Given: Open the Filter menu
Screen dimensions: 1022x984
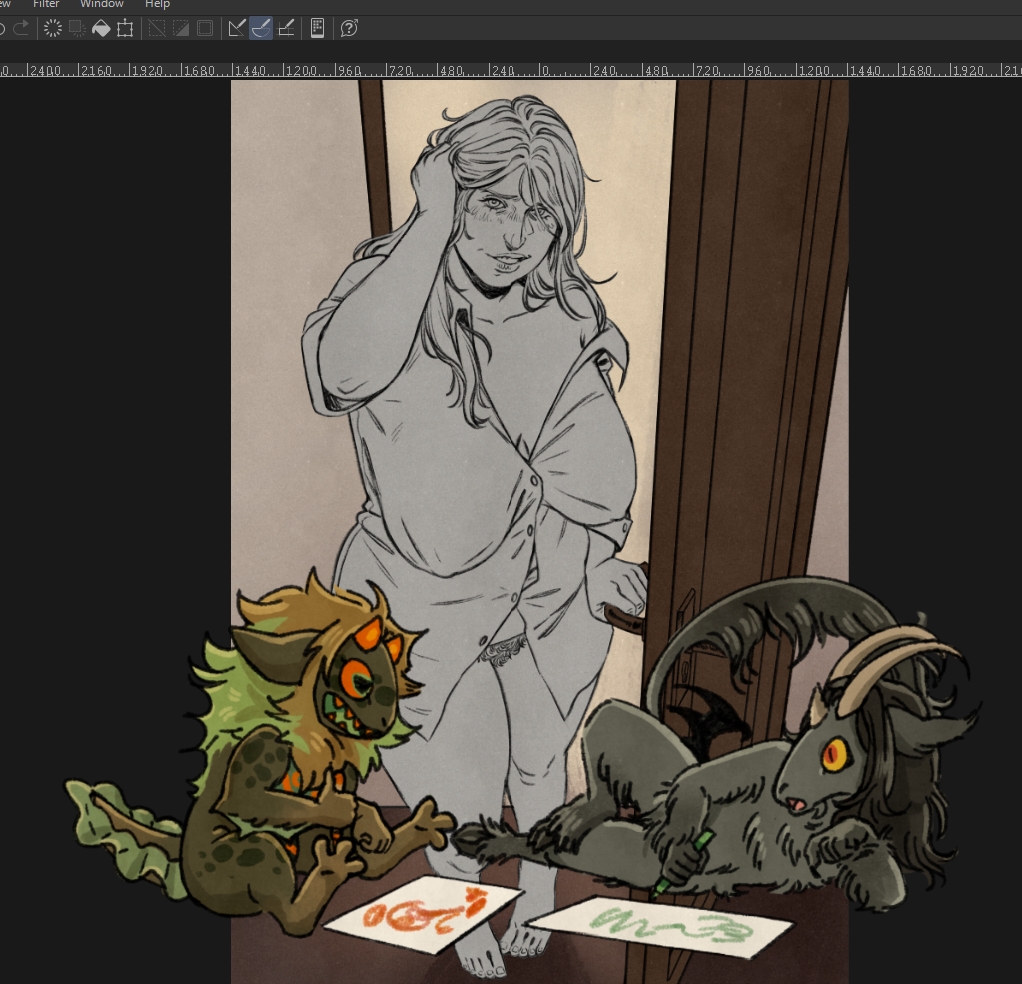Looking at the screenshot, I should 46,5.
